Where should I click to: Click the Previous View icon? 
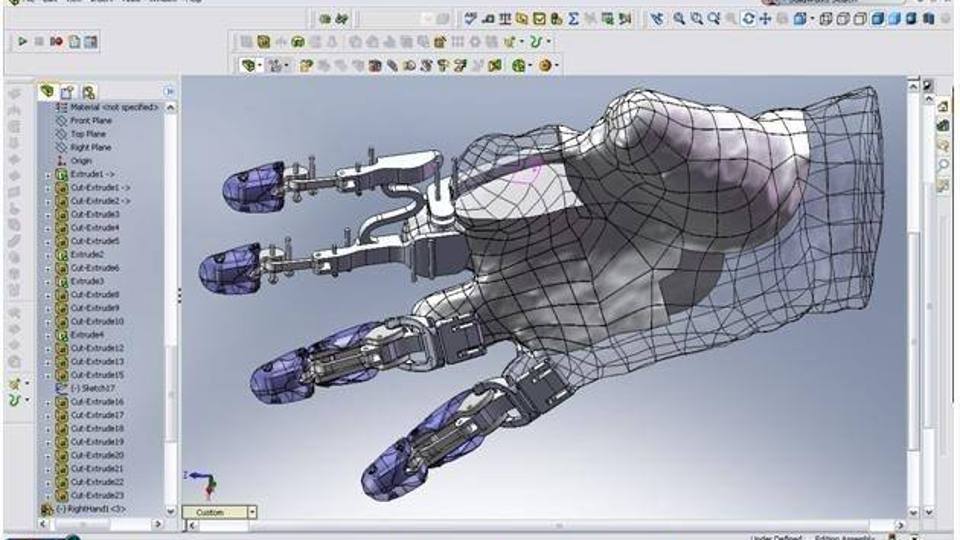(657, 19)
